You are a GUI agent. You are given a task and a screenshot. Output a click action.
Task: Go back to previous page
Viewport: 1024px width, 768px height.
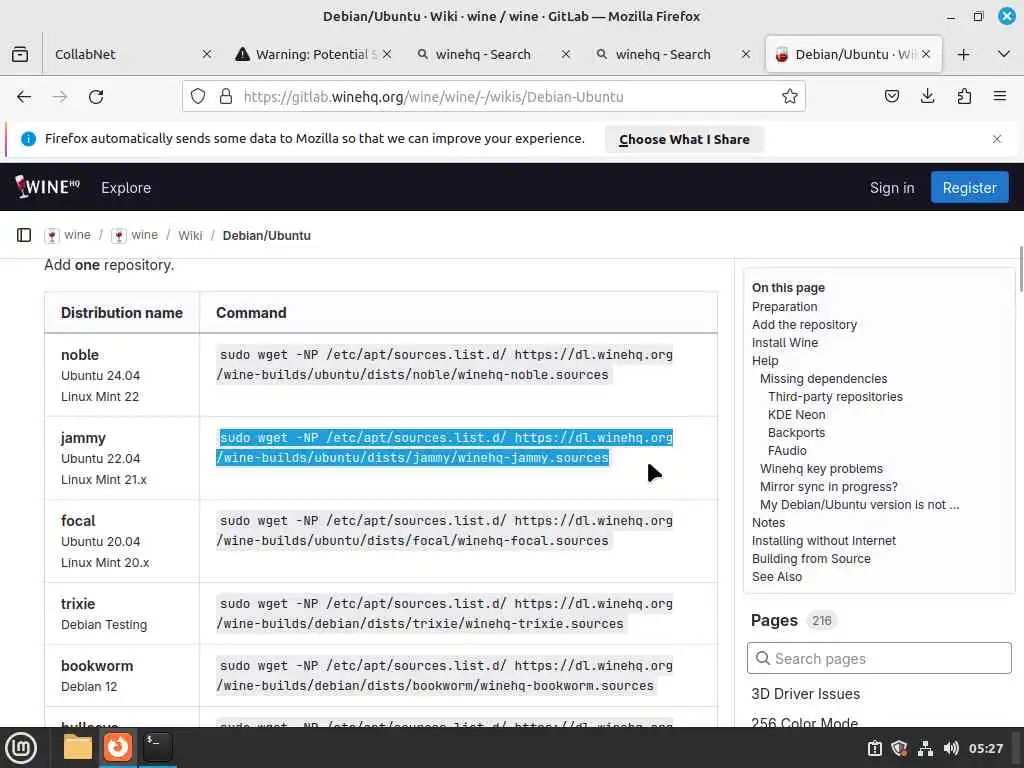click(x=24, y=97)
